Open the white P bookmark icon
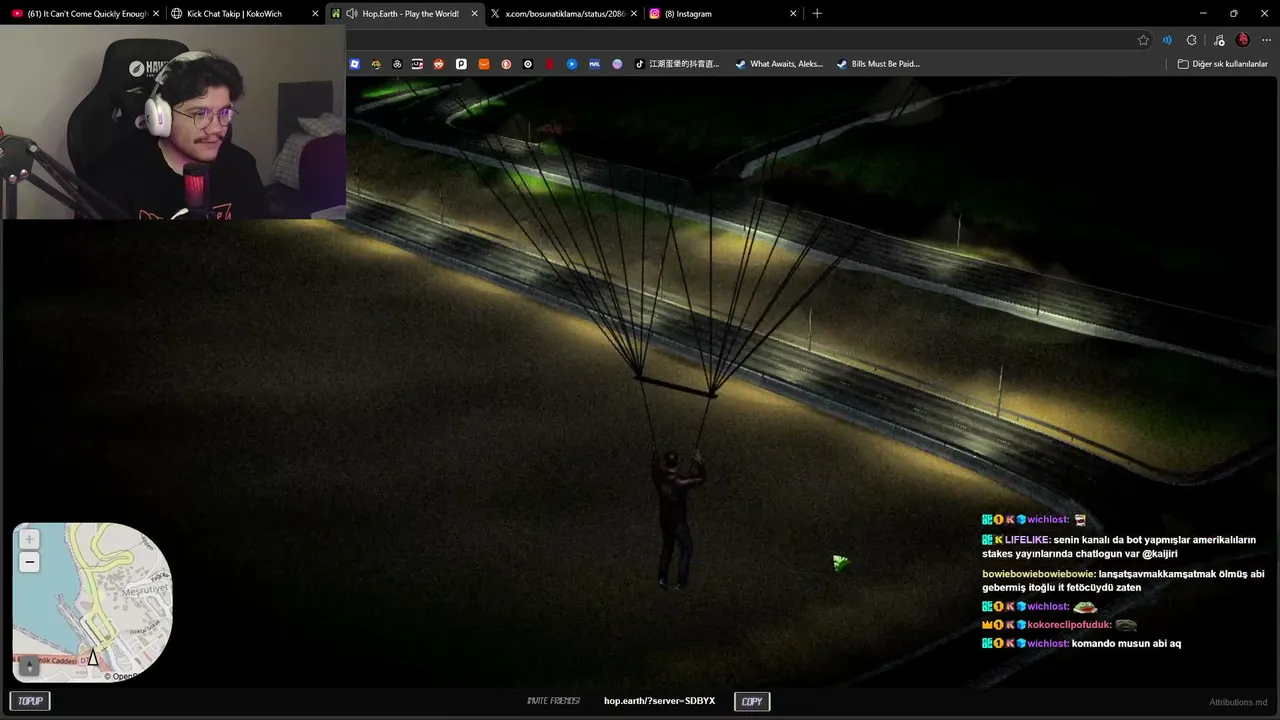The width and height of the screenshot is (1280, 720). 461,64
